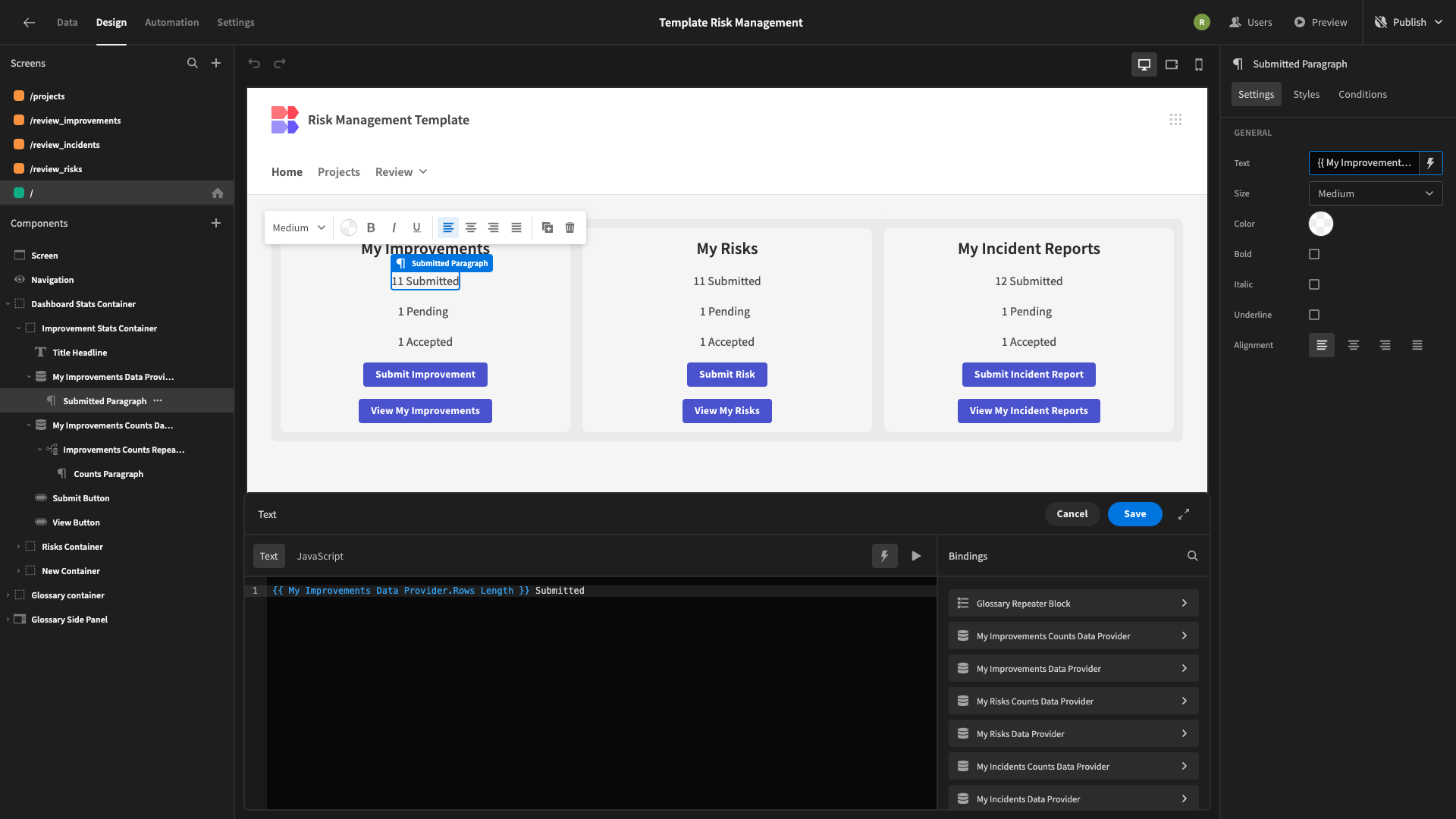1456x819 pixels.
Task: Click the undo arrow icon
Action: pos(254,62)
